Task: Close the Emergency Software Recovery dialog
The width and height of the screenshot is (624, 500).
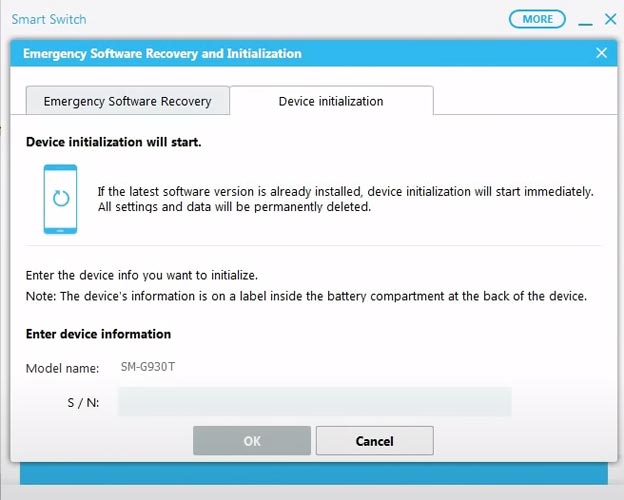Action: click(x=601, y=53)
